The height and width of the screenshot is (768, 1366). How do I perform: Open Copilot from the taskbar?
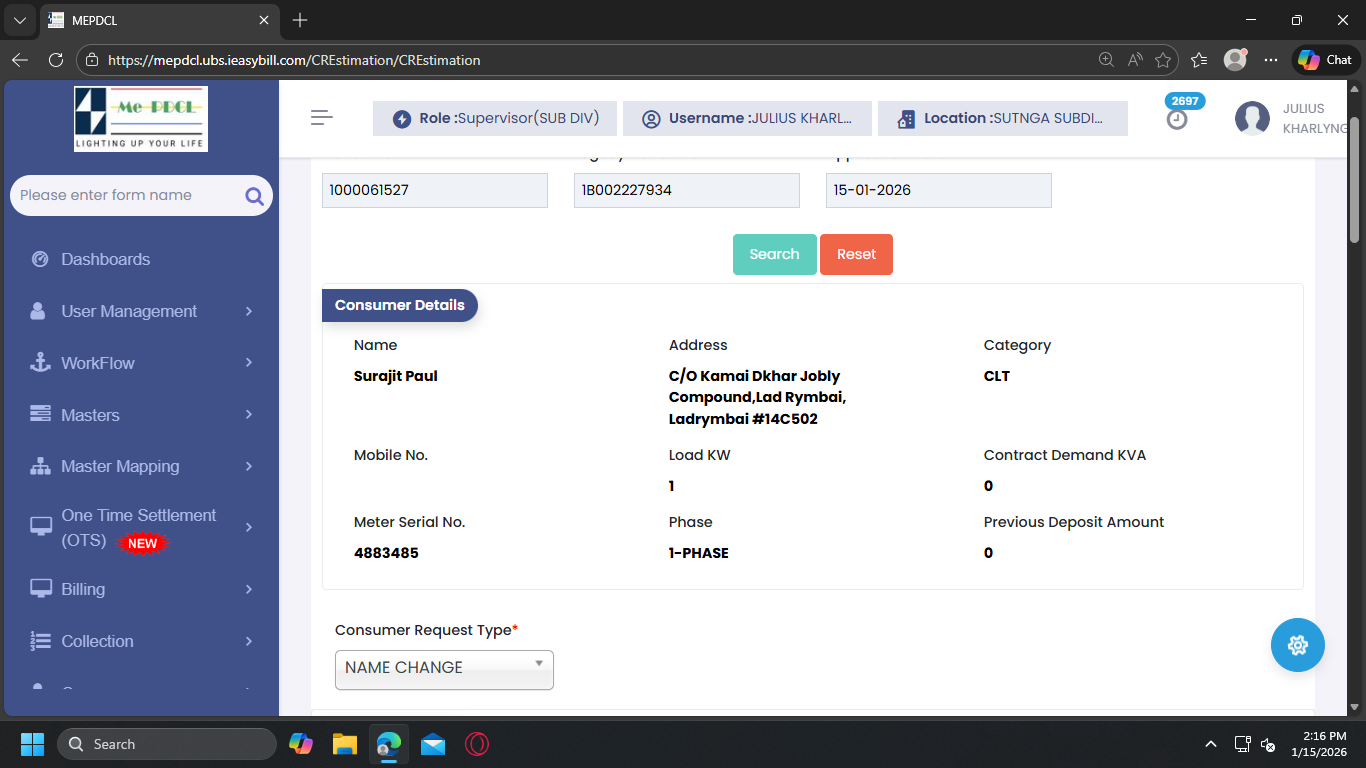point(301,744)
